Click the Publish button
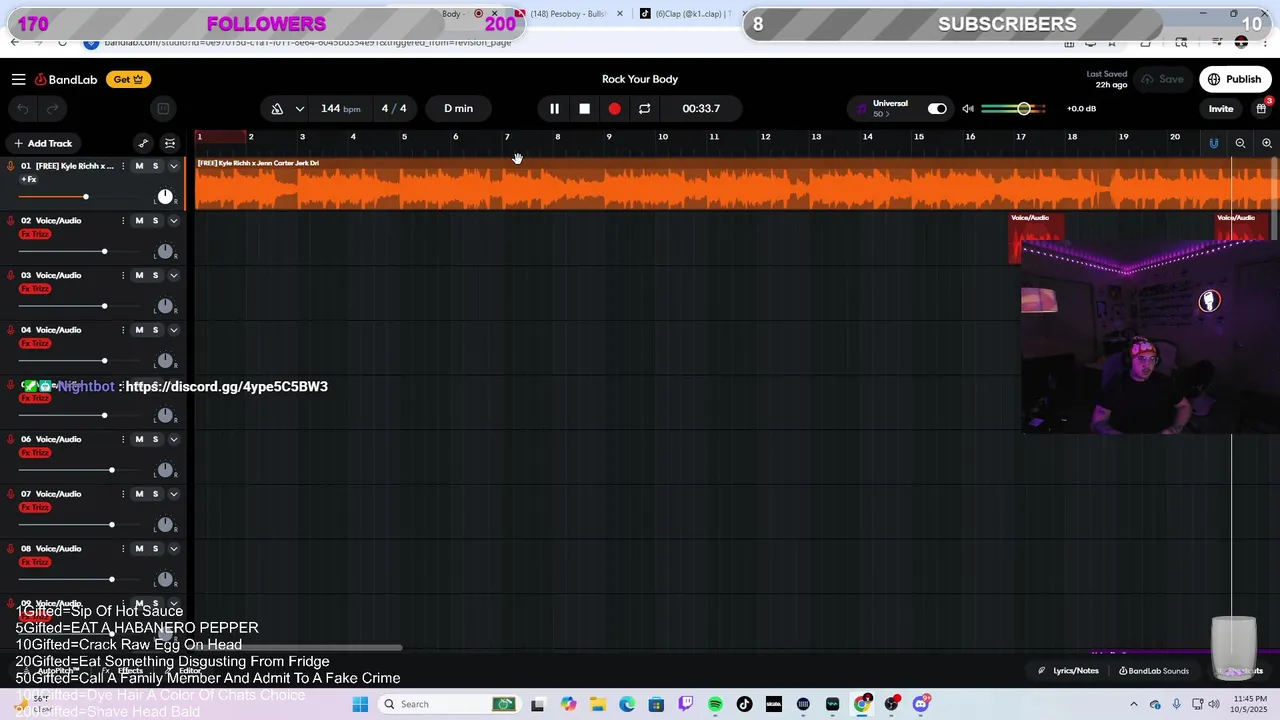The height and width of the screenshot is (720, 1280). [x=1234, y=79]
